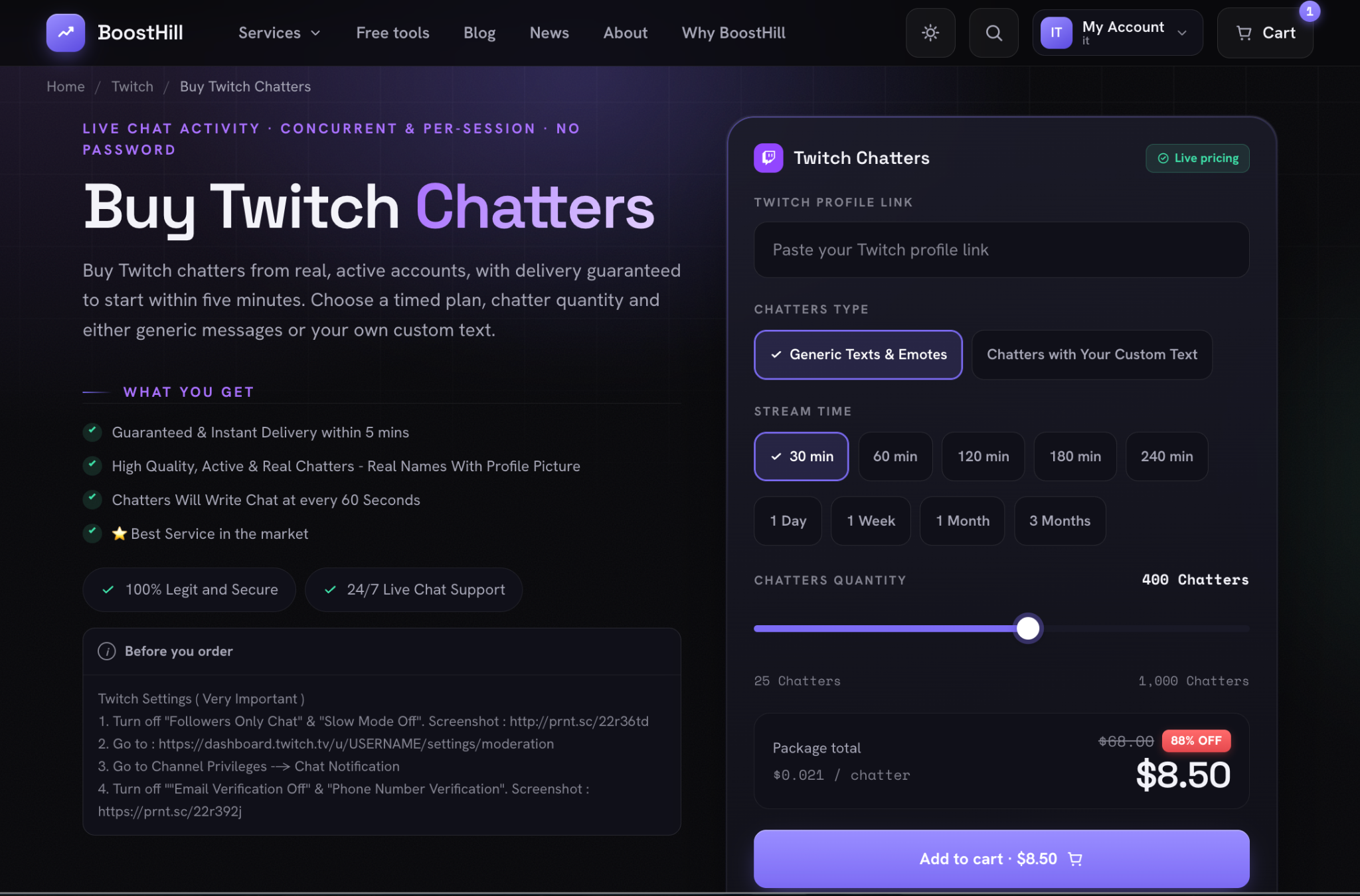
Task: Expand the Services dropdown menu
Action: (280, 33)
